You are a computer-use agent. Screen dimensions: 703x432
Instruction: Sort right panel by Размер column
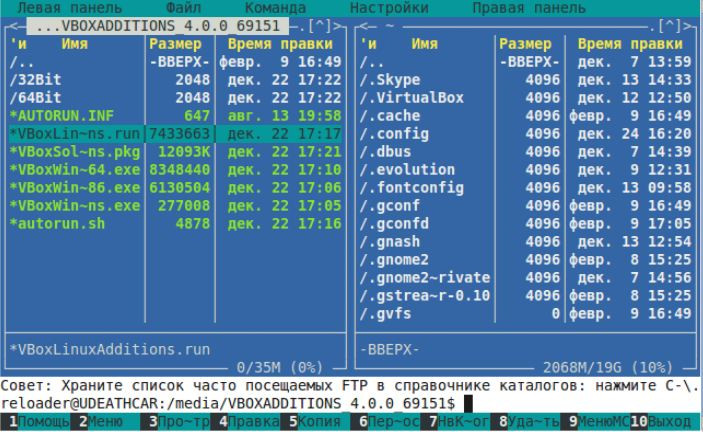(525, 44)
